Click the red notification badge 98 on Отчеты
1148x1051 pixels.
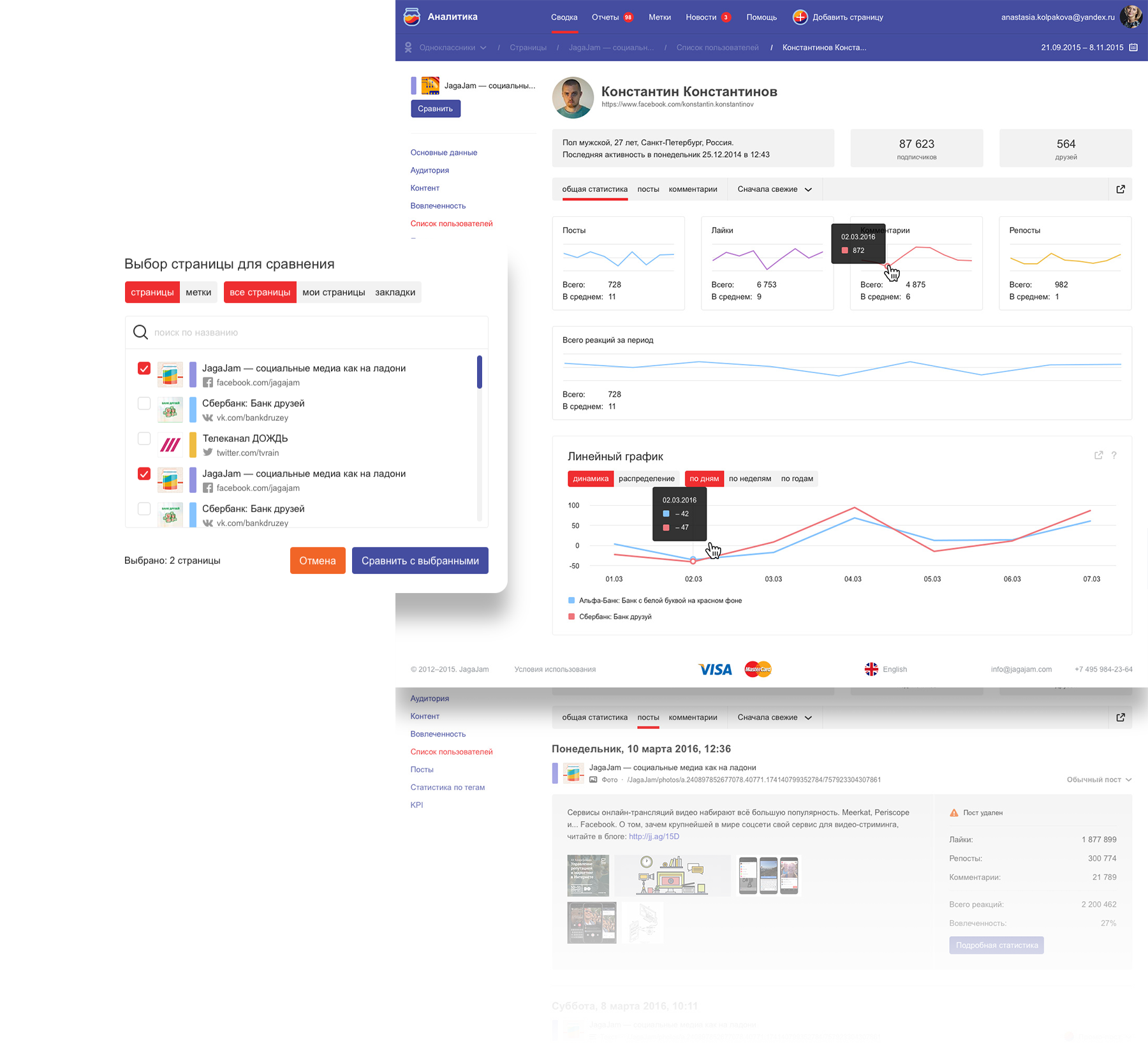click(628, 17)
